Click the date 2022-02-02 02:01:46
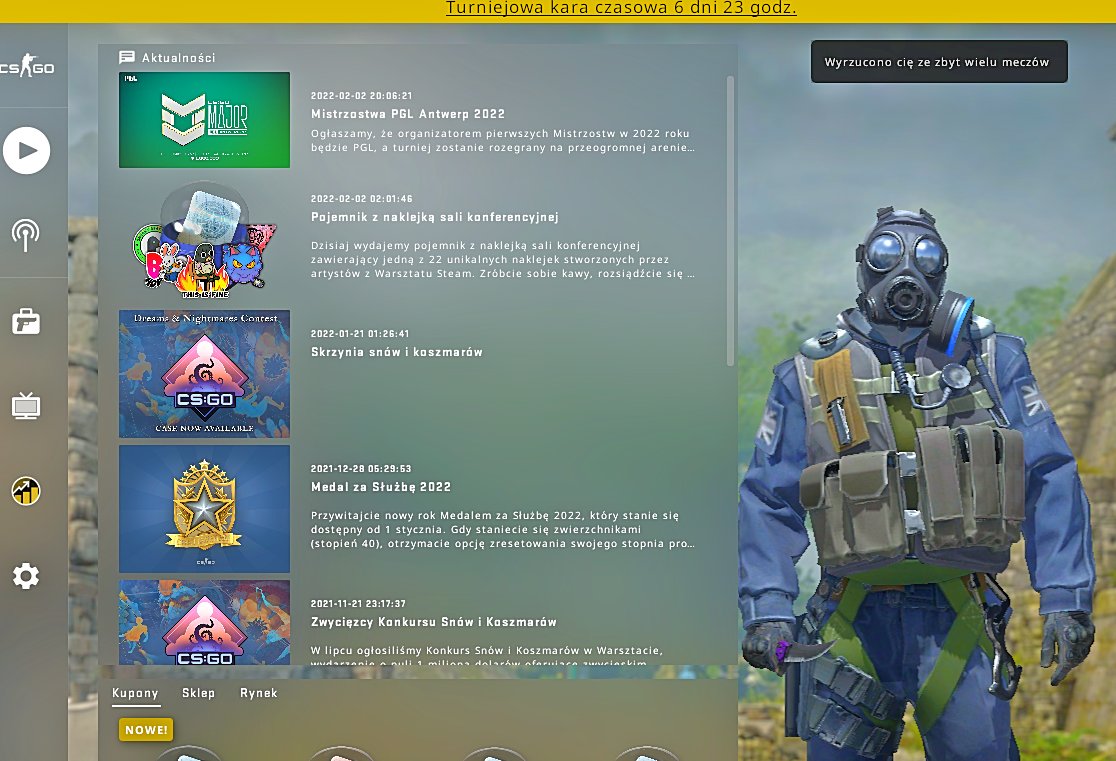This screenshot has height=761, width=1116. [362, 199]
